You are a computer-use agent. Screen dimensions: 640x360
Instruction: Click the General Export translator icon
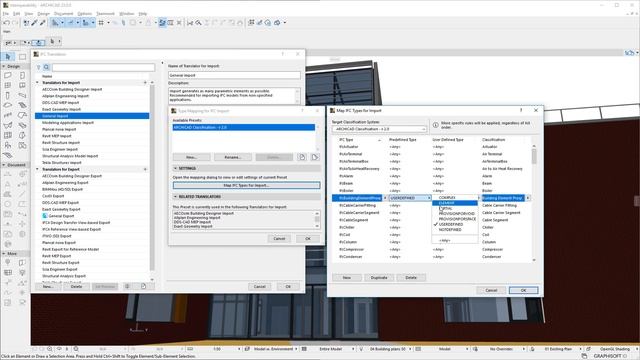[x=45, y=216]
